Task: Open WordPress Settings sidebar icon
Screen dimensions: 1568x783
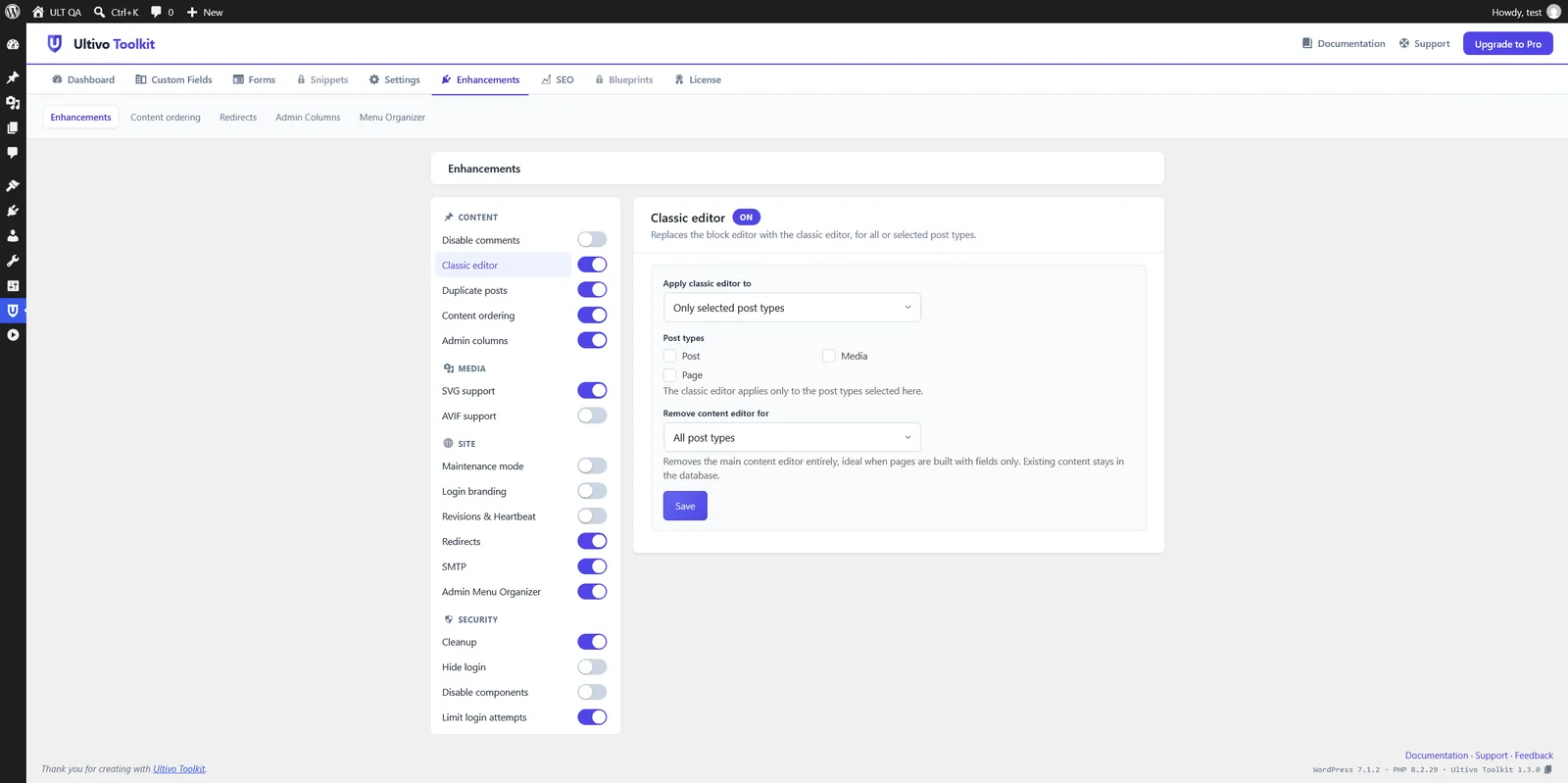Action: point(13,285)
